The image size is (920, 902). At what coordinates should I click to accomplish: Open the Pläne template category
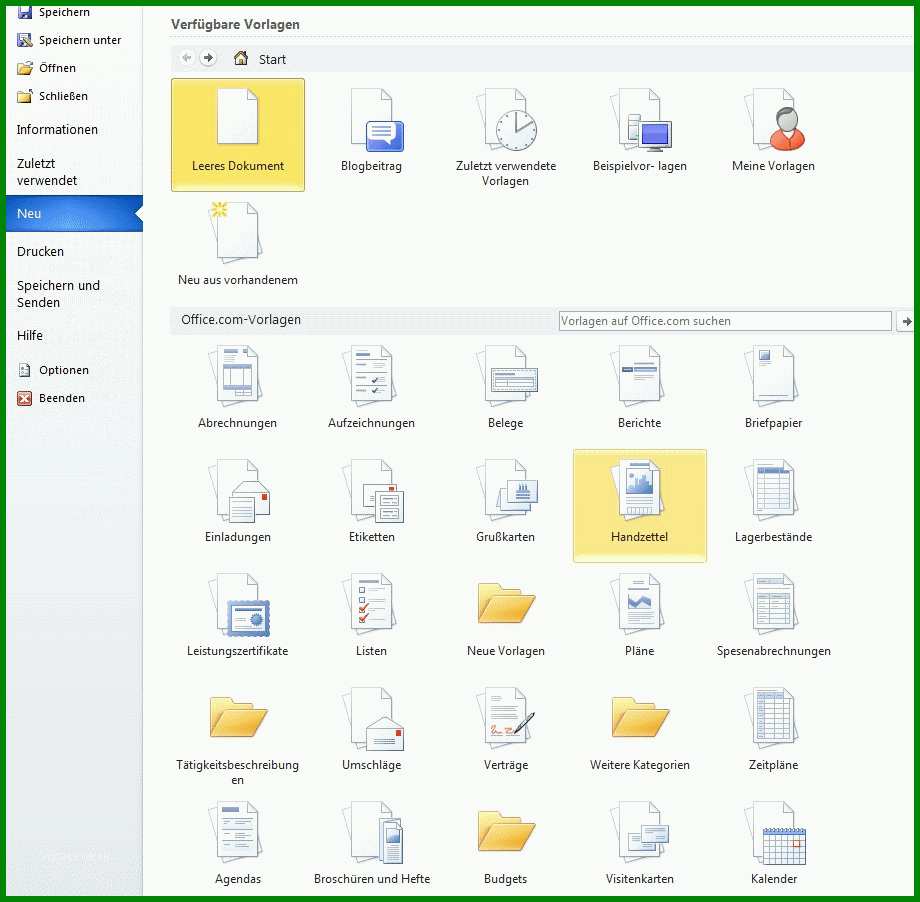[x=640, y=616]
